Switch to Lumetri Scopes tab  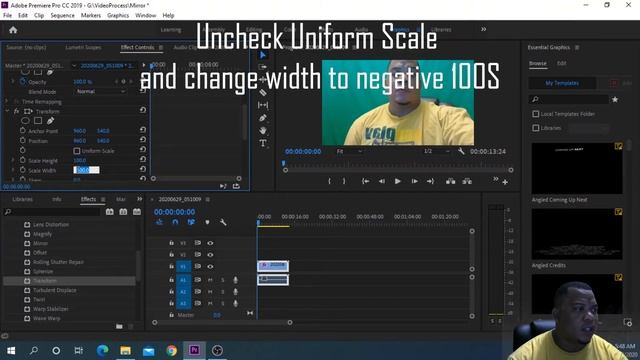[83, 47]
